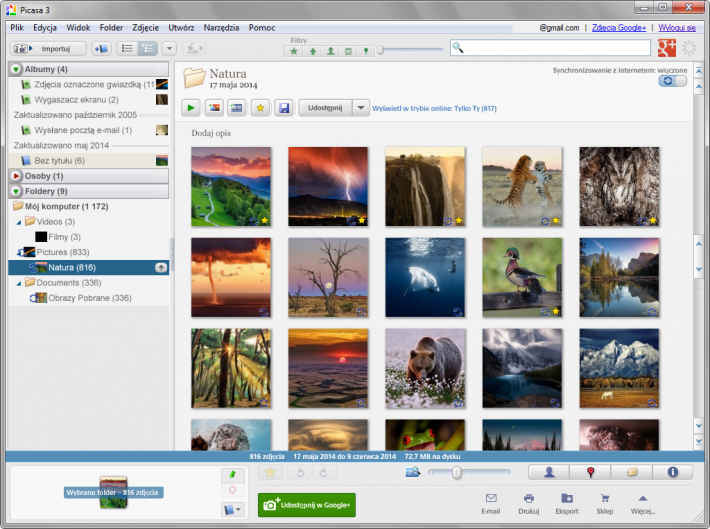This screenshot has height=529, width=710.
Task: Create a photo collage from folder
Action: (214, 108)
